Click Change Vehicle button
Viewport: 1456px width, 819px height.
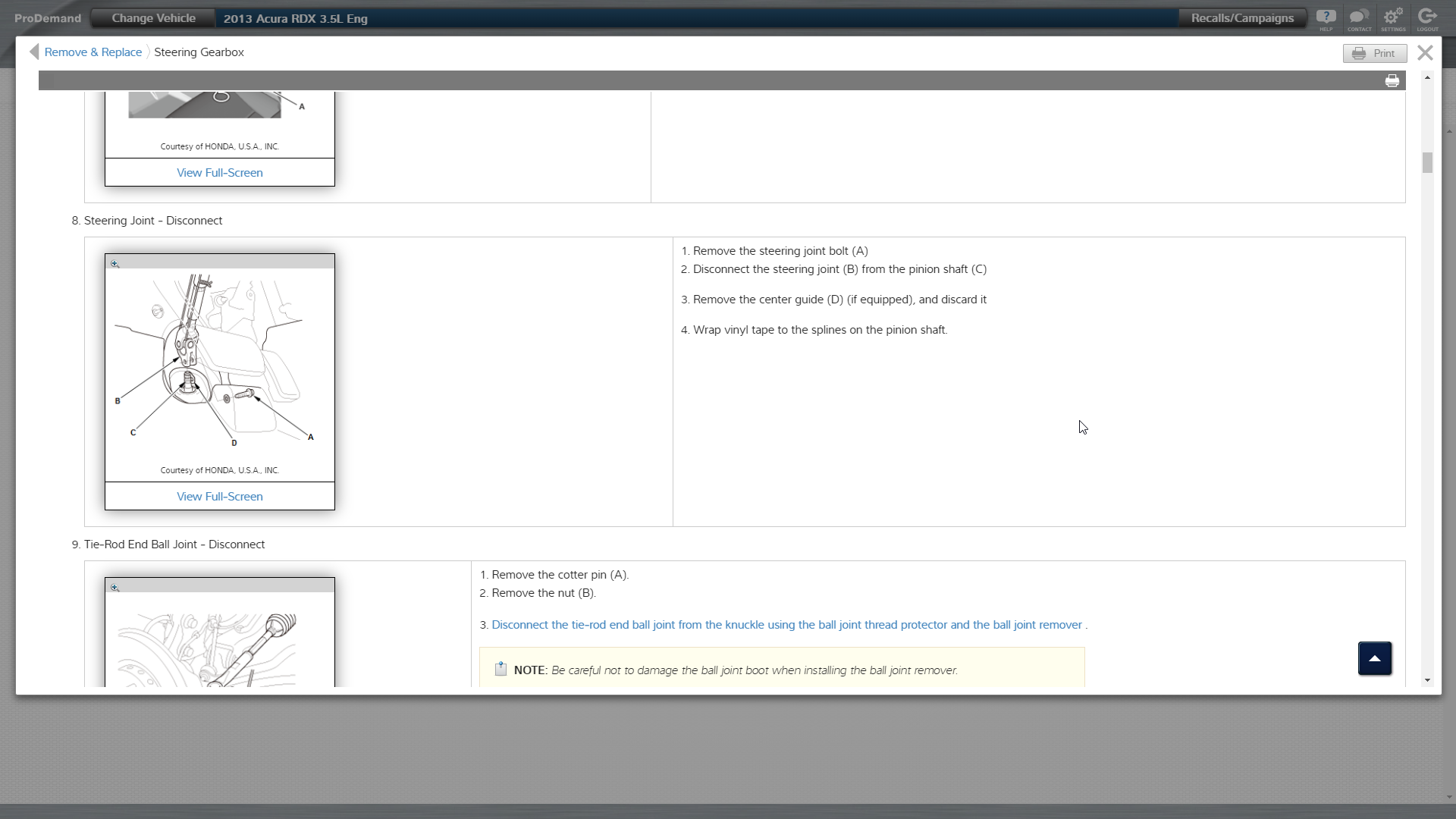(153, 18)
